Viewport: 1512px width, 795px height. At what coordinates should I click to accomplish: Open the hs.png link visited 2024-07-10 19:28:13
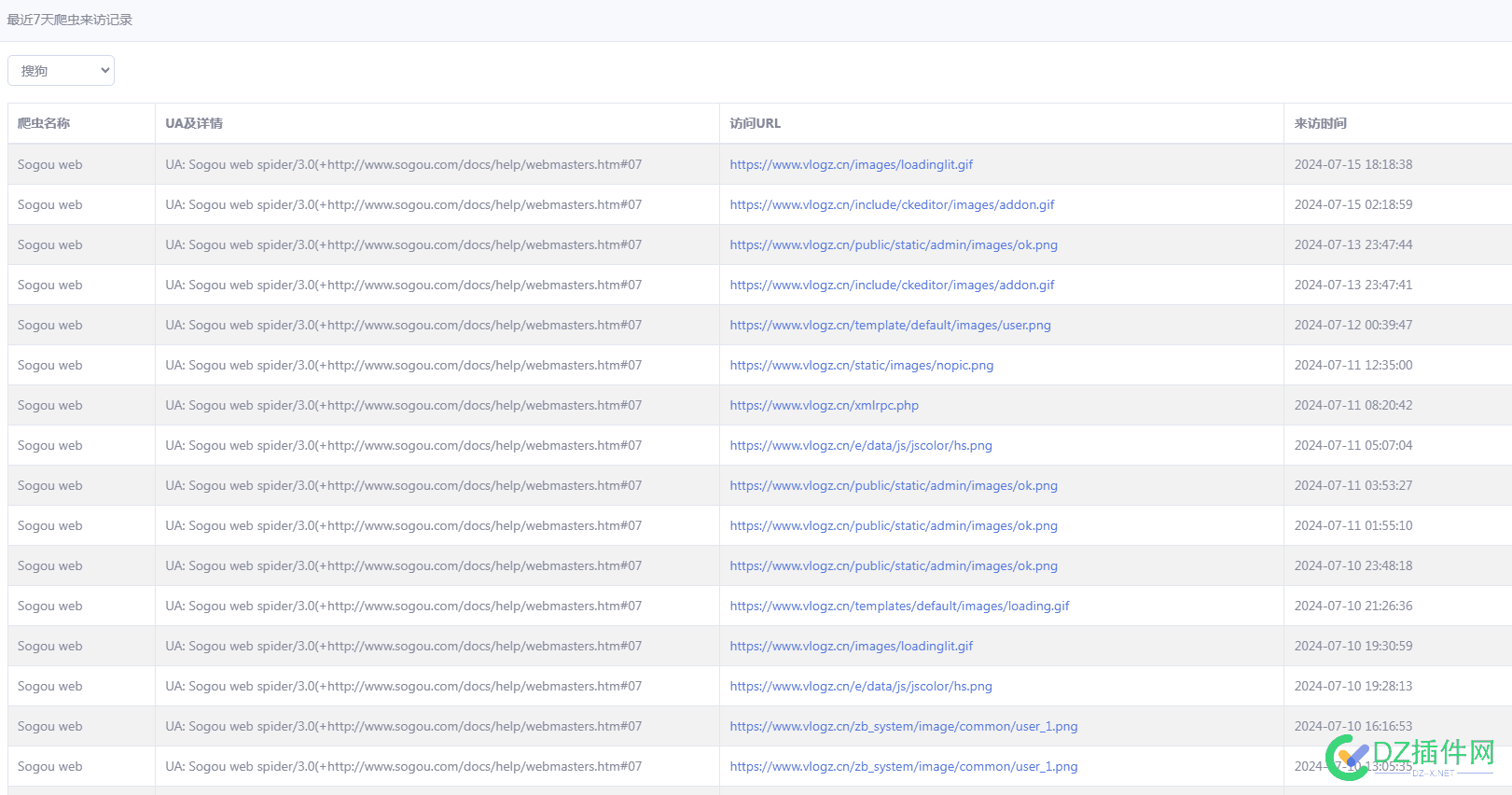[861, 686]
